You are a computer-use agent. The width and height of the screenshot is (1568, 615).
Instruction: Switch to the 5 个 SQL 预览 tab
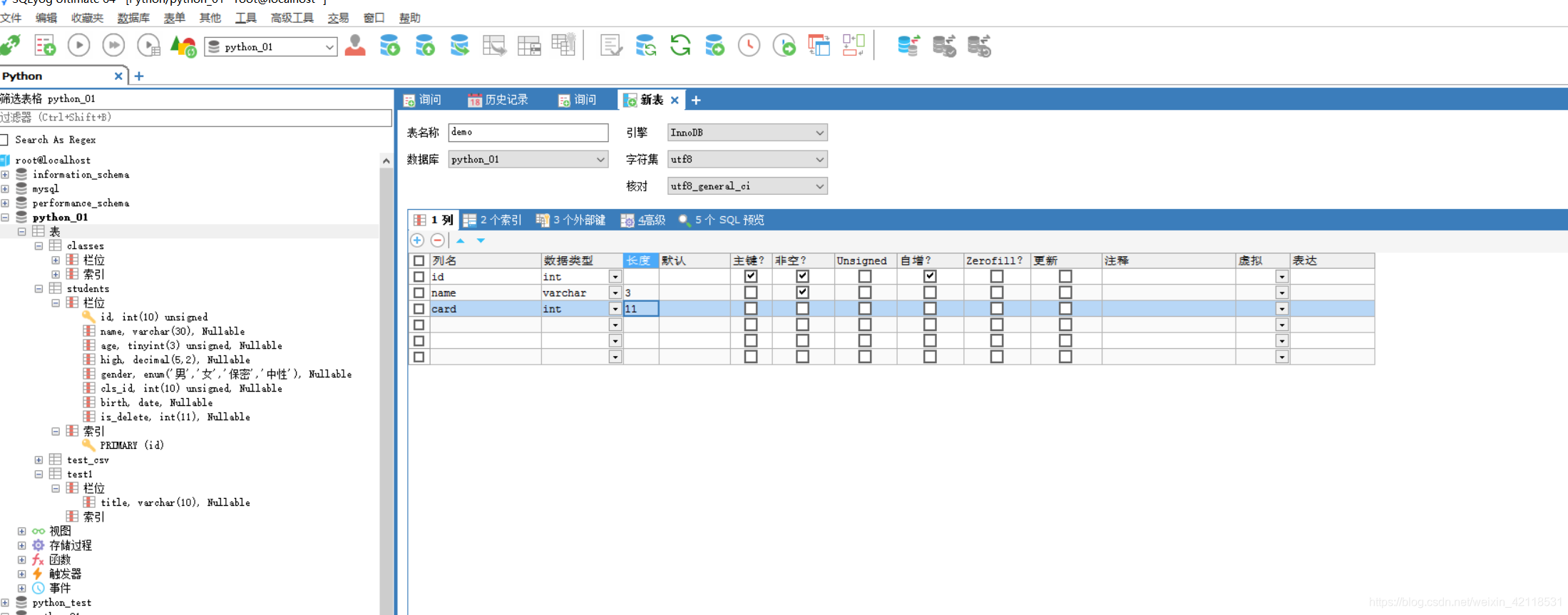tap(721, 220)
